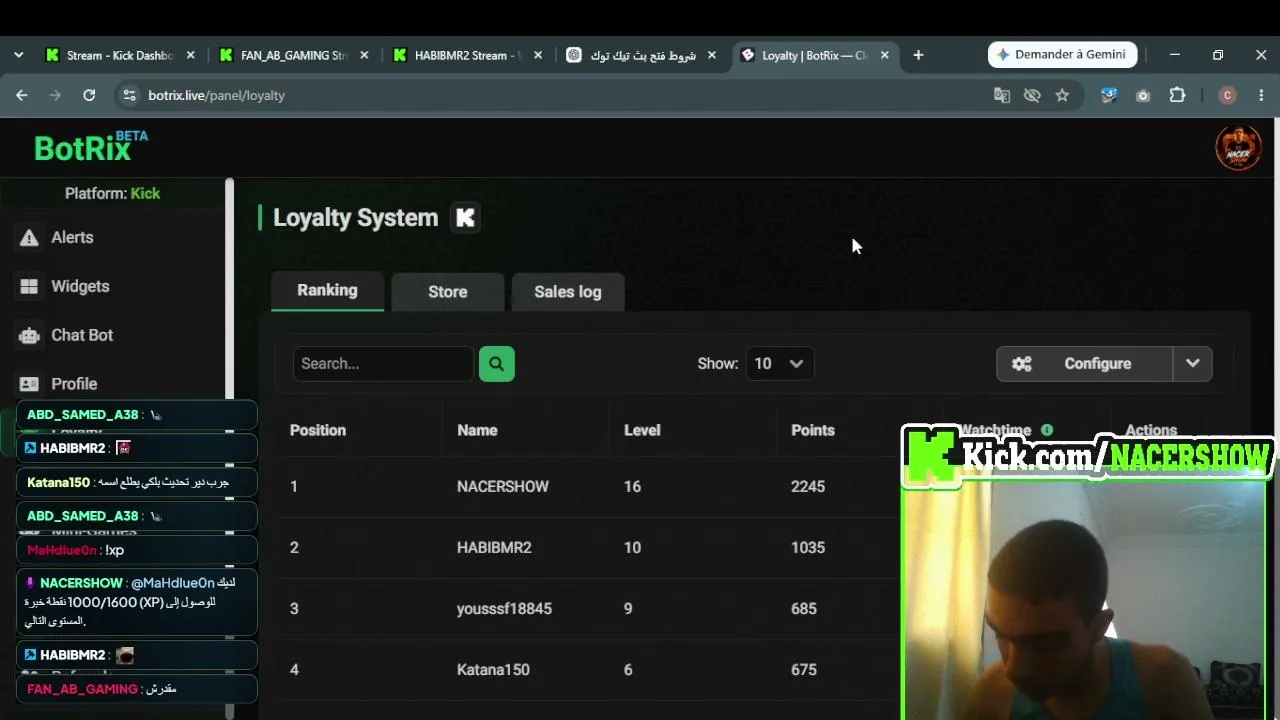Click HABIBMR2 in the ranking table
1280x720 pixels.
(494, 548)
